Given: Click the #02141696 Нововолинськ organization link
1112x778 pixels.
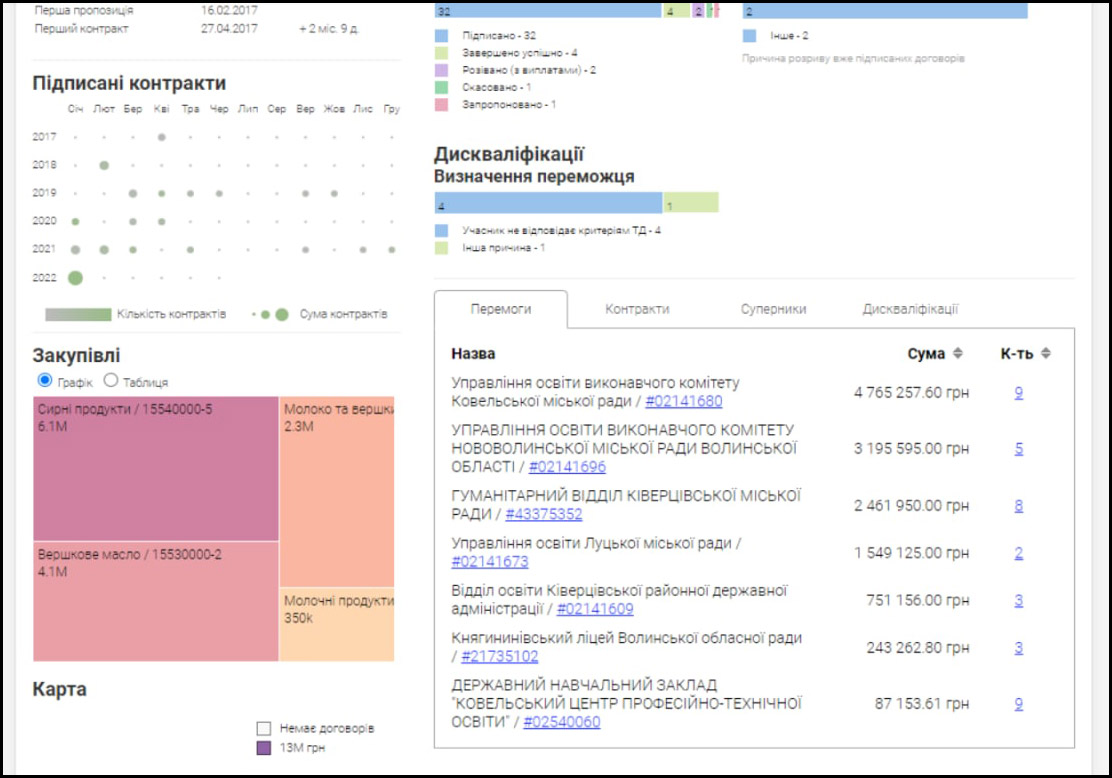Looking at the screenshot, I should (567, 466).
